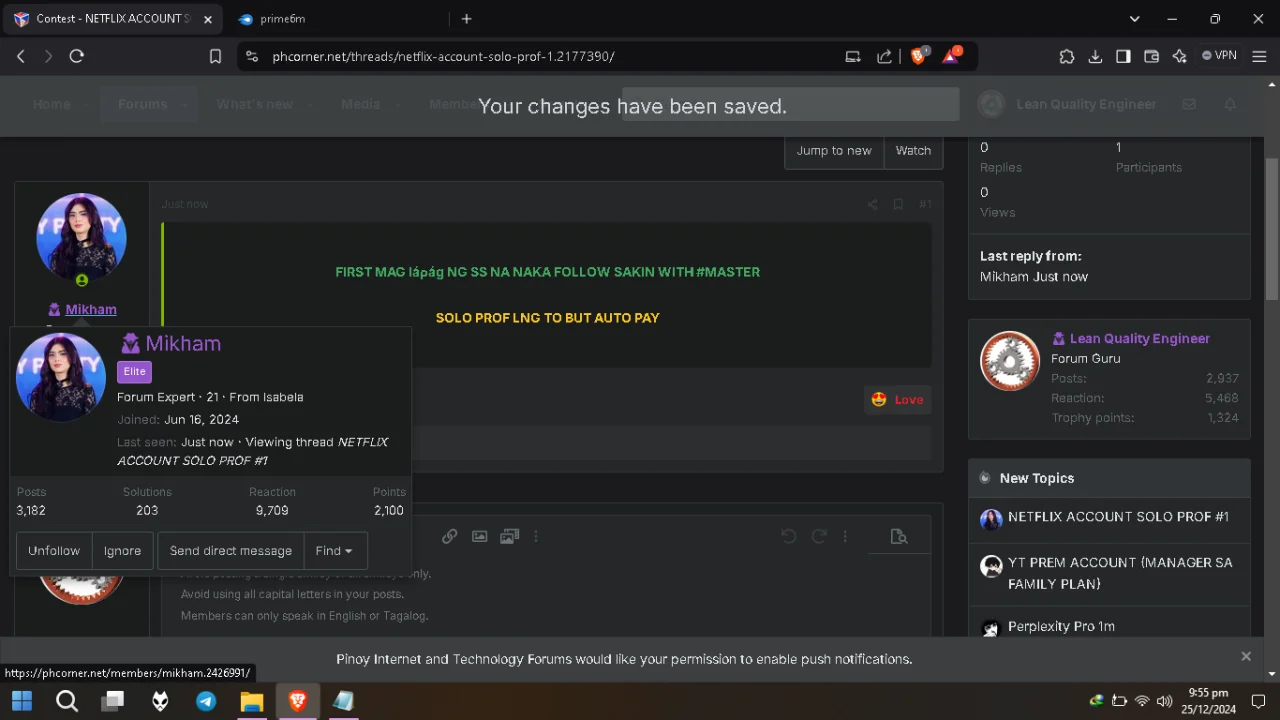This screenshot has width=1280, height=720.
Task: Open more editor options near redo
Action: click(845, 537)
